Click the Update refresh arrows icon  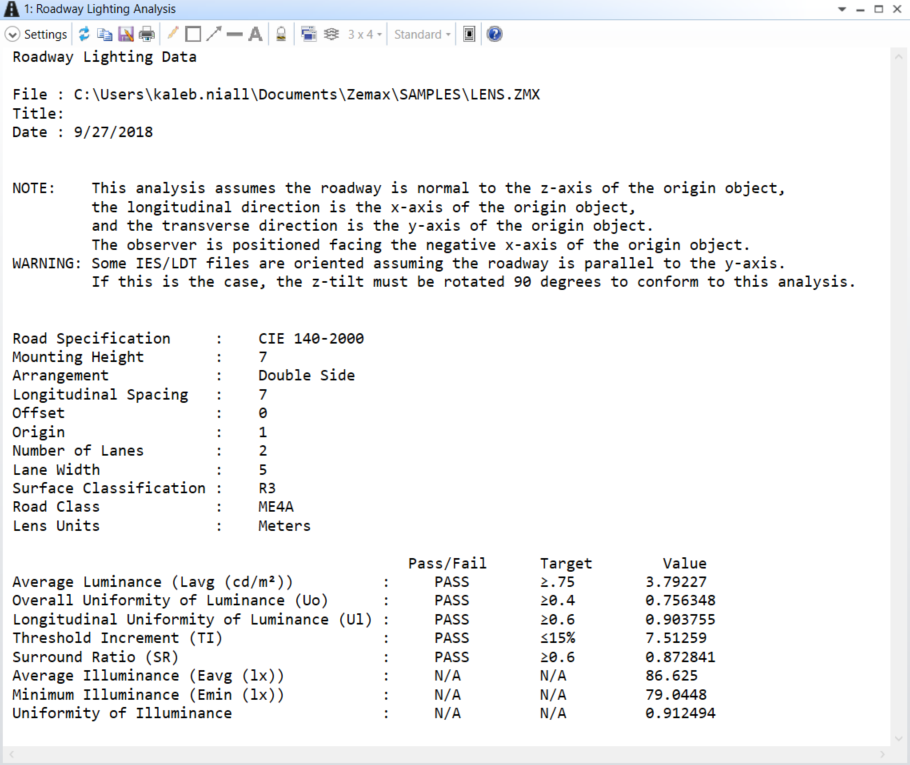[x=84, y=34]
